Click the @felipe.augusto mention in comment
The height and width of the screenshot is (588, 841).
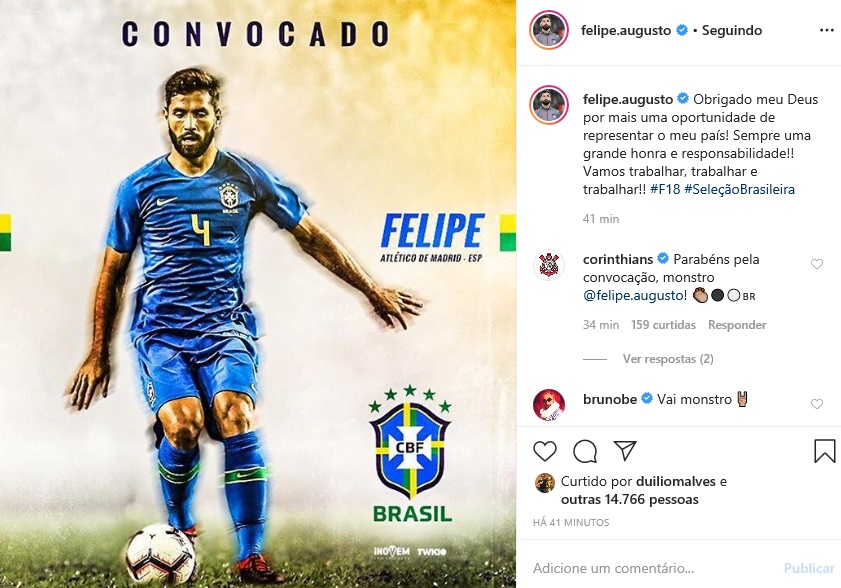633,295
